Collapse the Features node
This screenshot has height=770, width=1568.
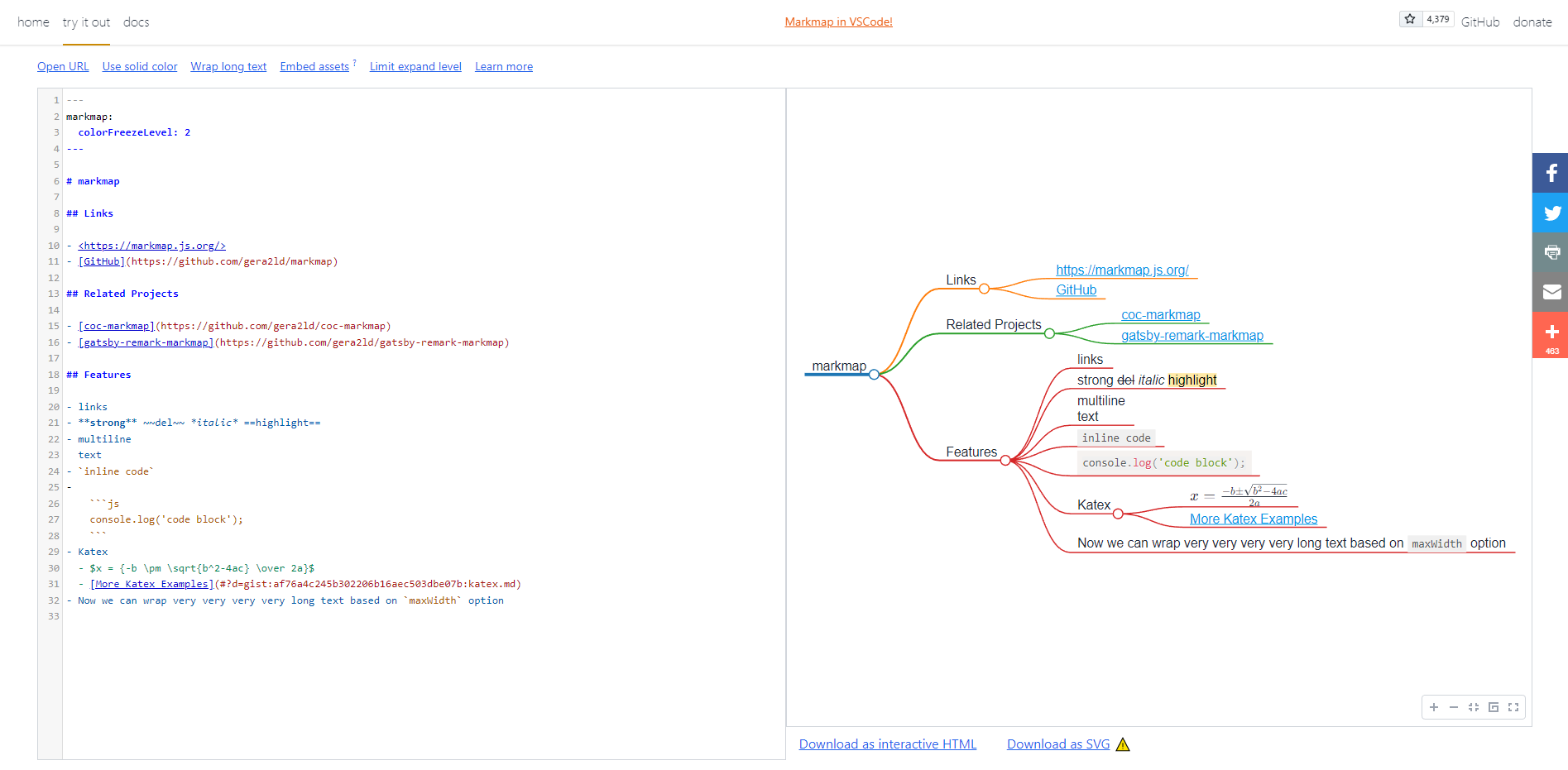1005,460
